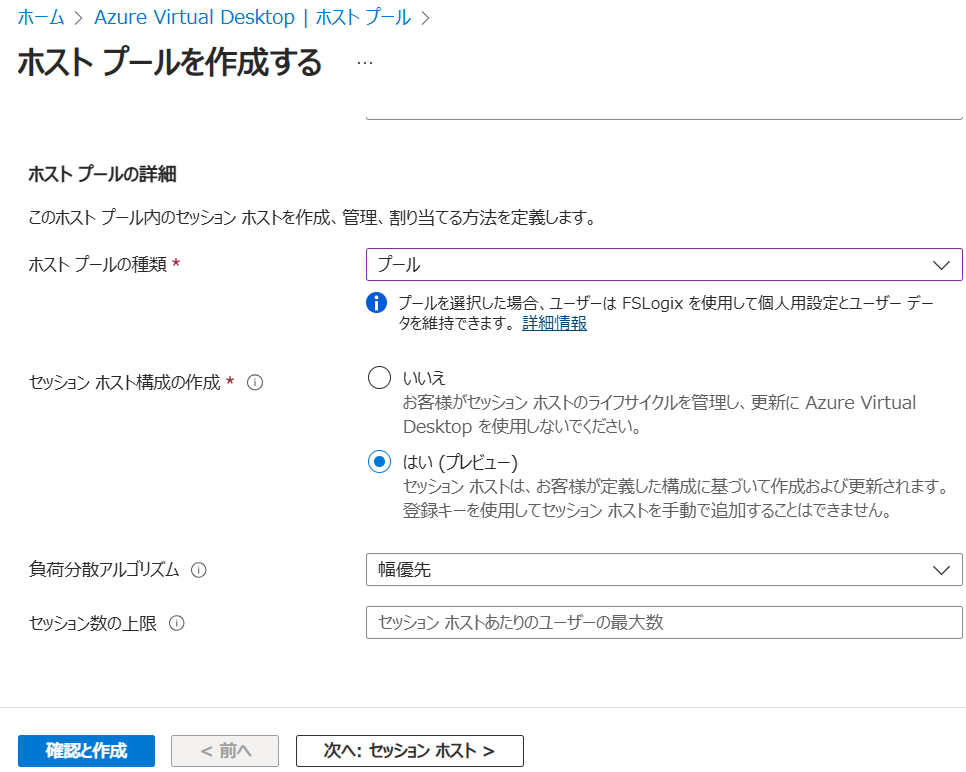
Task: Open the 詳細情報 link
Action: click(x=554, y=323)
